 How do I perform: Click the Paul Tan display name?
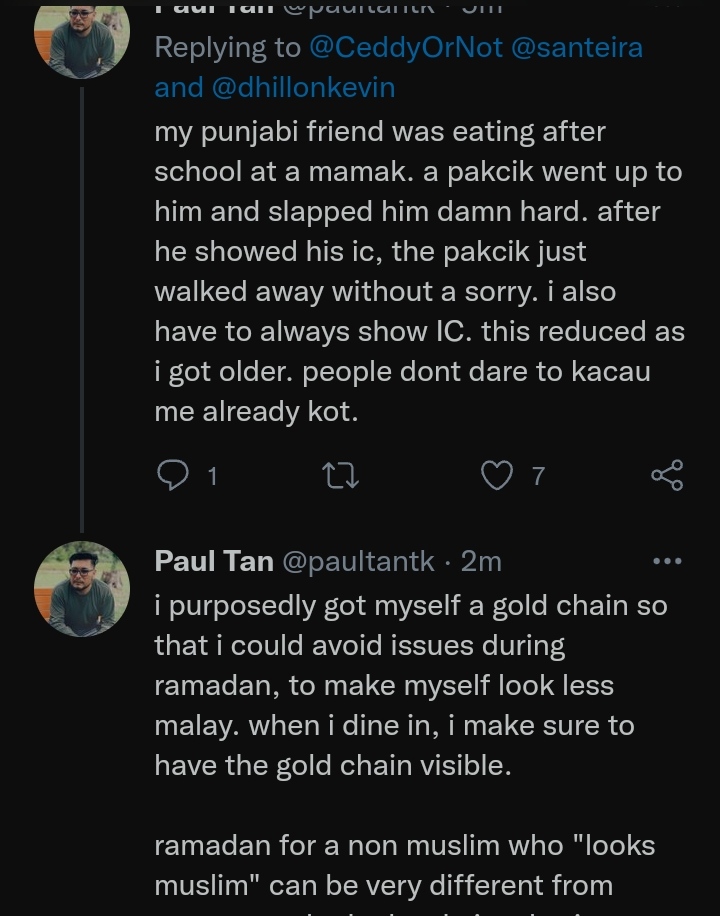[214, 561]
